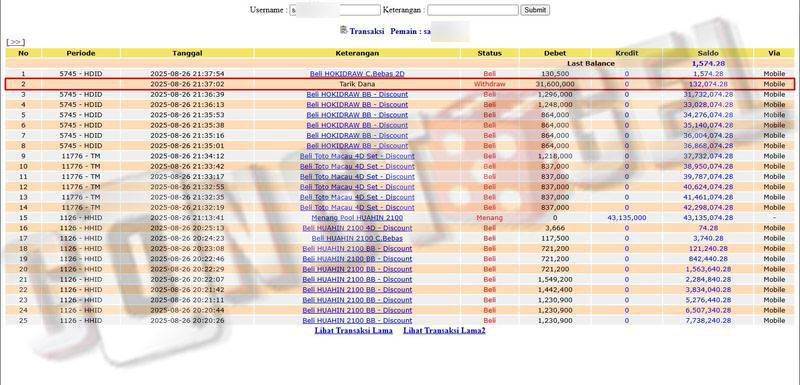Open row 25 Beli HUAHIN 2100 BB link
The width and height of the screenshot is (800, 385).
357,320
